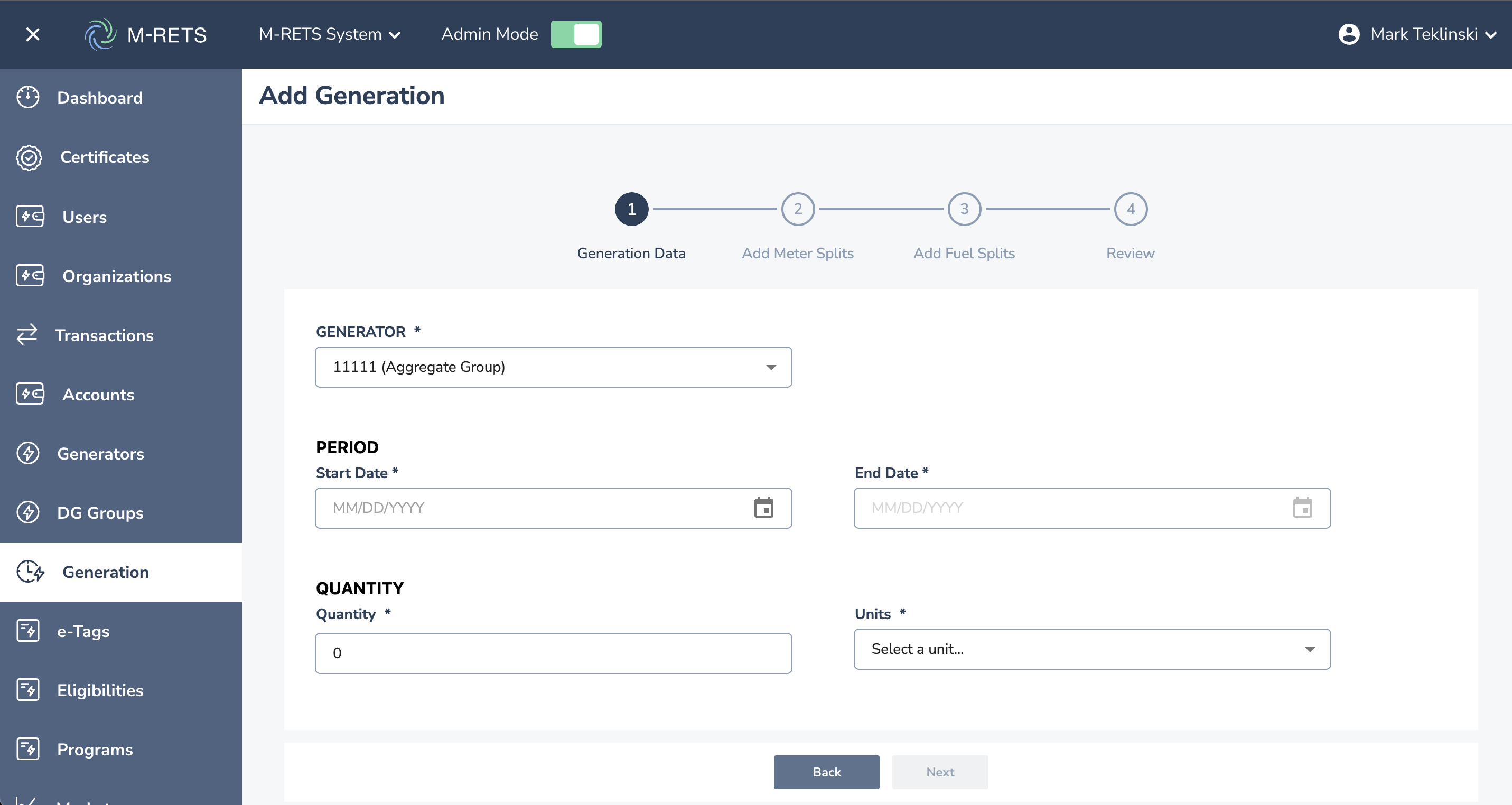
Task: Click the e-Tags sidebar icon
Action: click(27, 631)
